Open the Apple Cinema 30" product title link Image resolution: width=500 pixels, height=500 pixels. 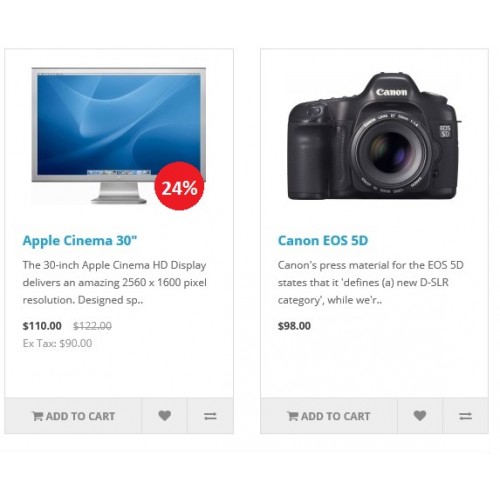click(80, 241)
